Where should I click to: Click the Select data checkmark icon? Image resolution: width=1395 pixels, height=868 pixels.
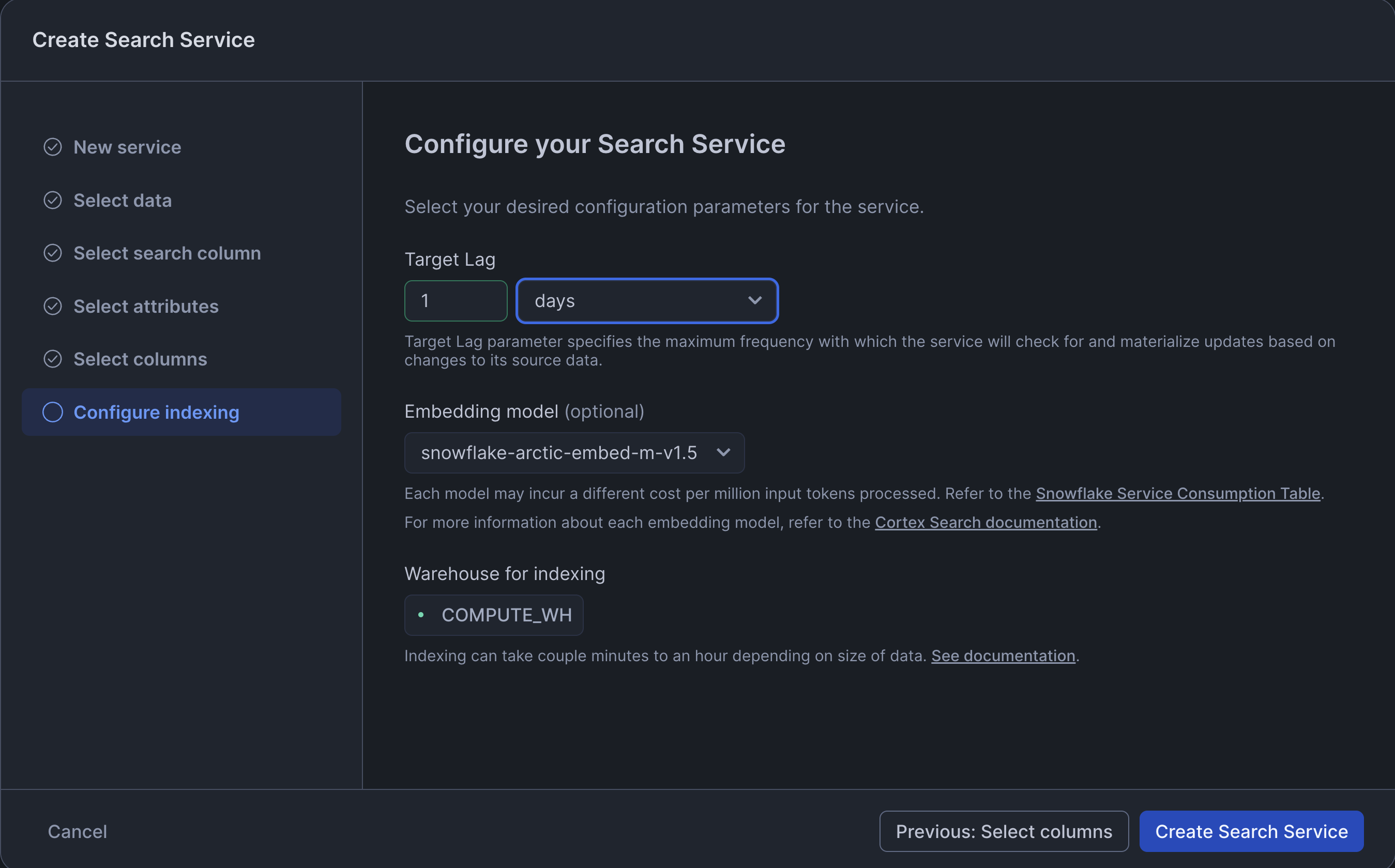[x=53, y=201]
